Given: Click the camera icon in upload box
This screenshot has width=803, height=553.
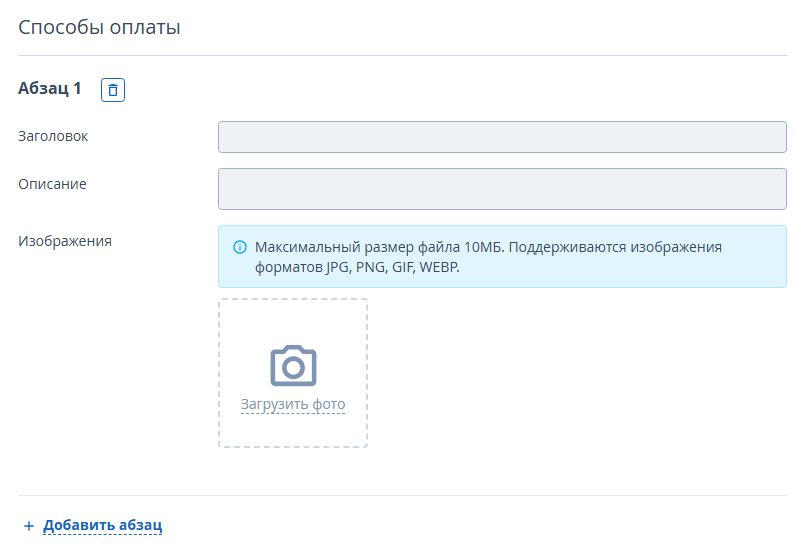Looking at the screenshot, I should (x=293, y=366).
